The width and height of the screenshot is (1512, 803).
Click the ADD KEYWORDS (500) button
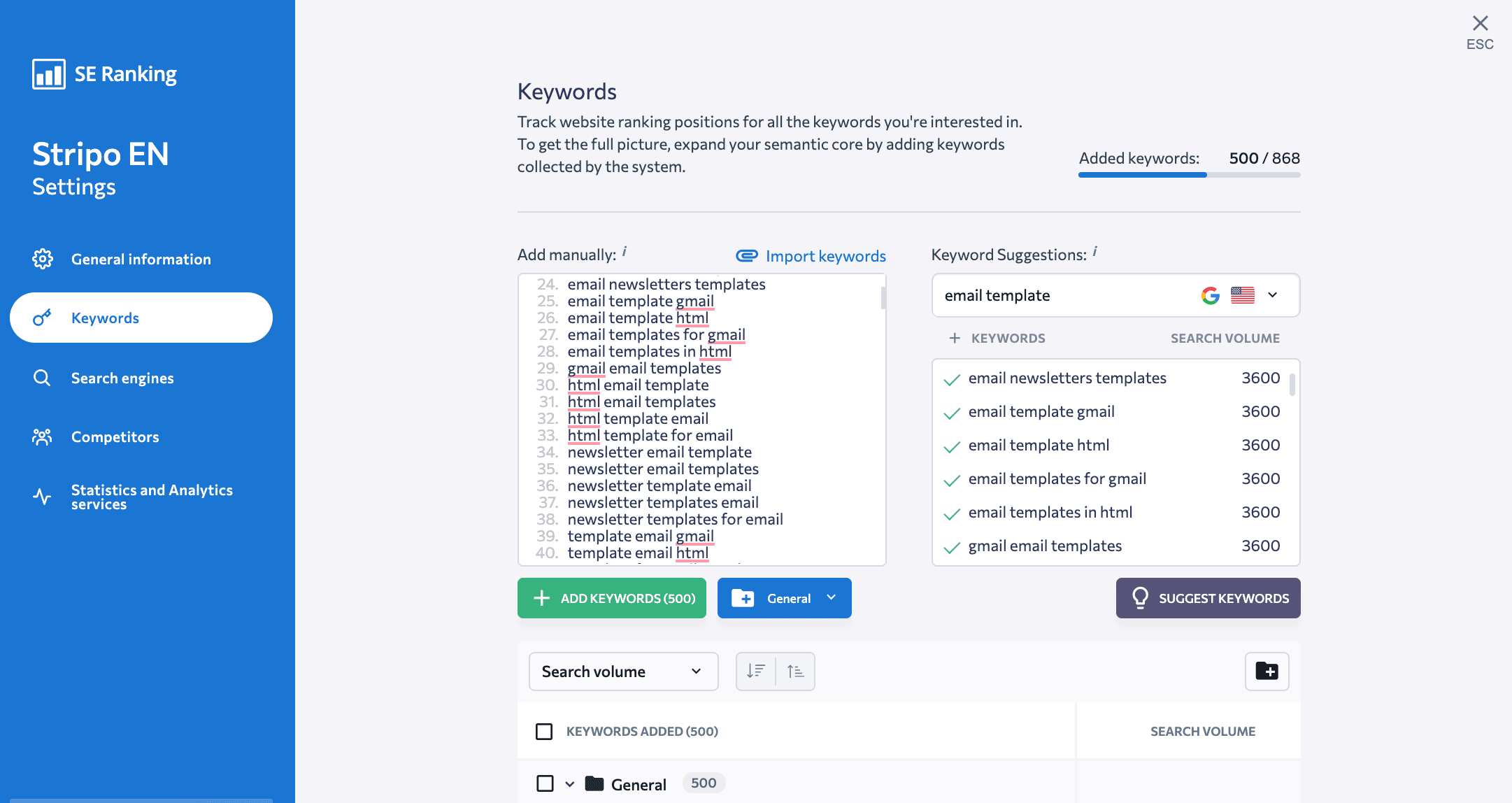coord(612,598)
